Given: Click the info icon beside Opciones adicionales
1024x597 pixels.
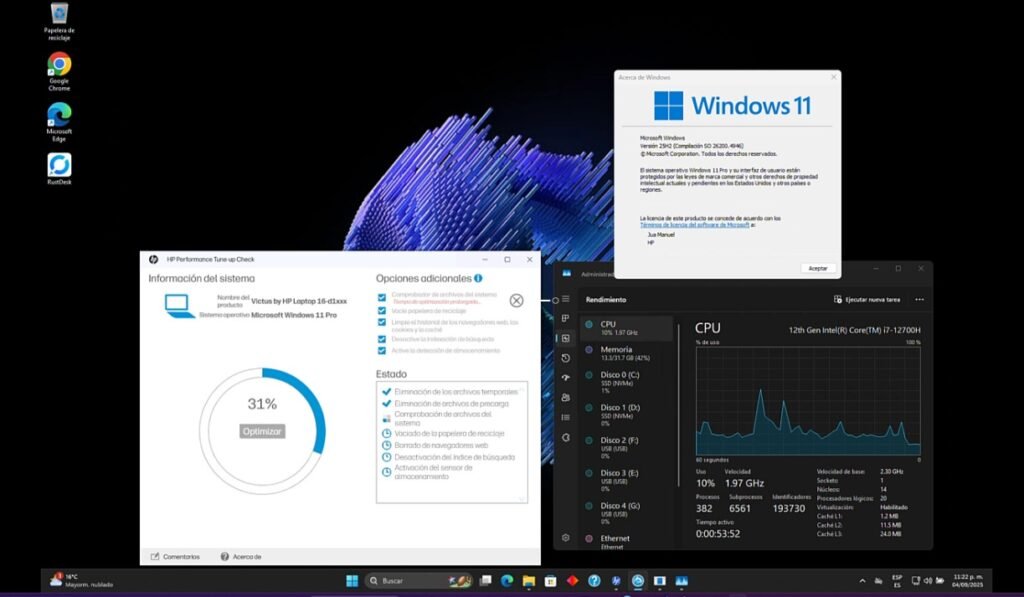Looking at the screenshot, I should click(x=479, y=278).
